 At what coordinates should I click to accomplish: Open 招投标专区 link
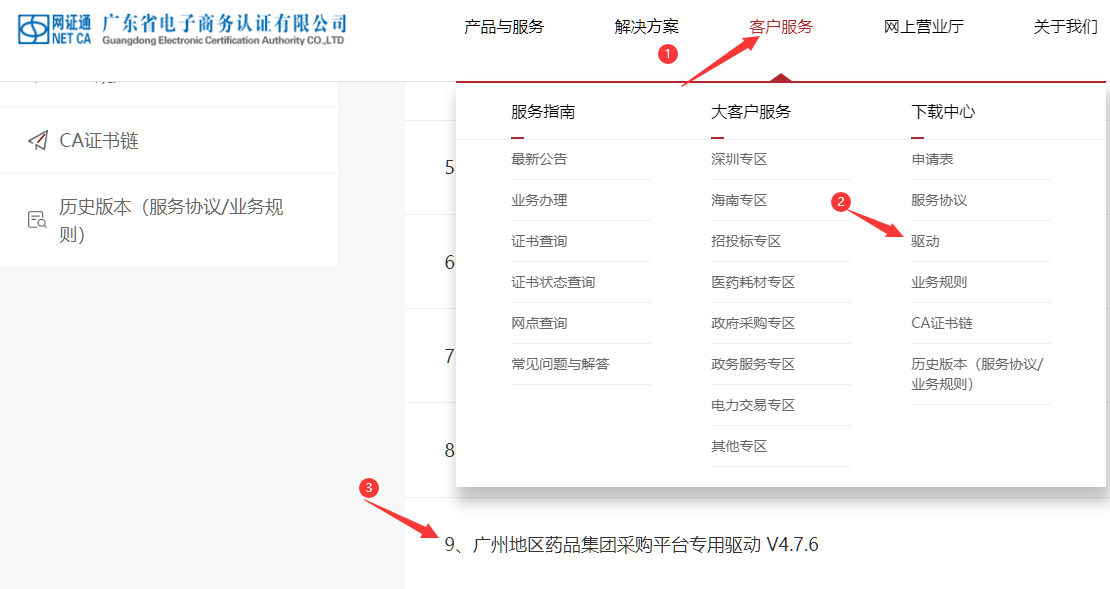click(x=746, y=241)
